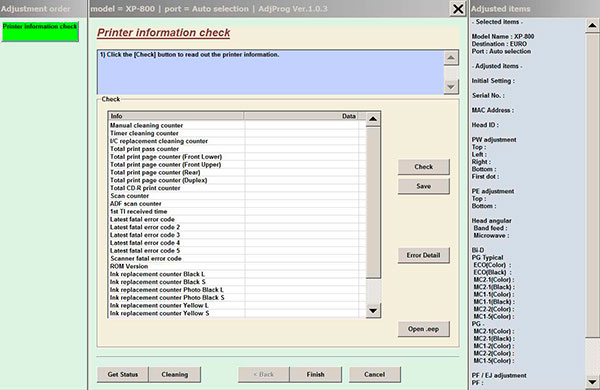
Task: Select the ADF scan counter row
Action: [237, 204]
